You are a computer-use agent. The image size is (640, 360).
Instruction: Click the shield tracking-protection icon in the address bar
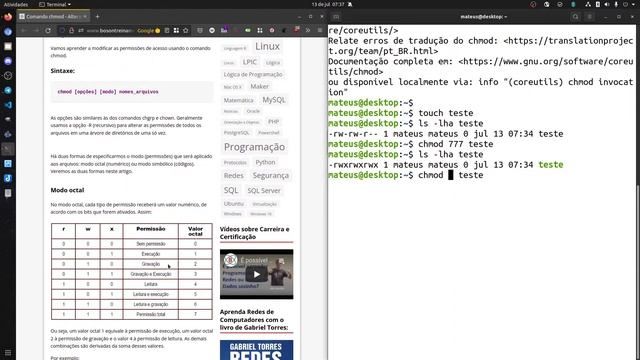(62, 30)
